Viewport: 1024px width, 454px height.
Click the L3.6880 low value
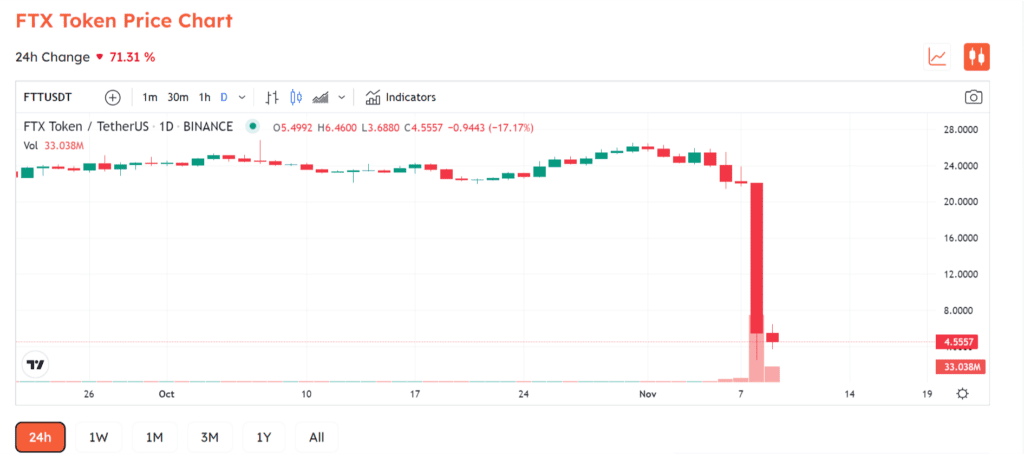[381, 127]
